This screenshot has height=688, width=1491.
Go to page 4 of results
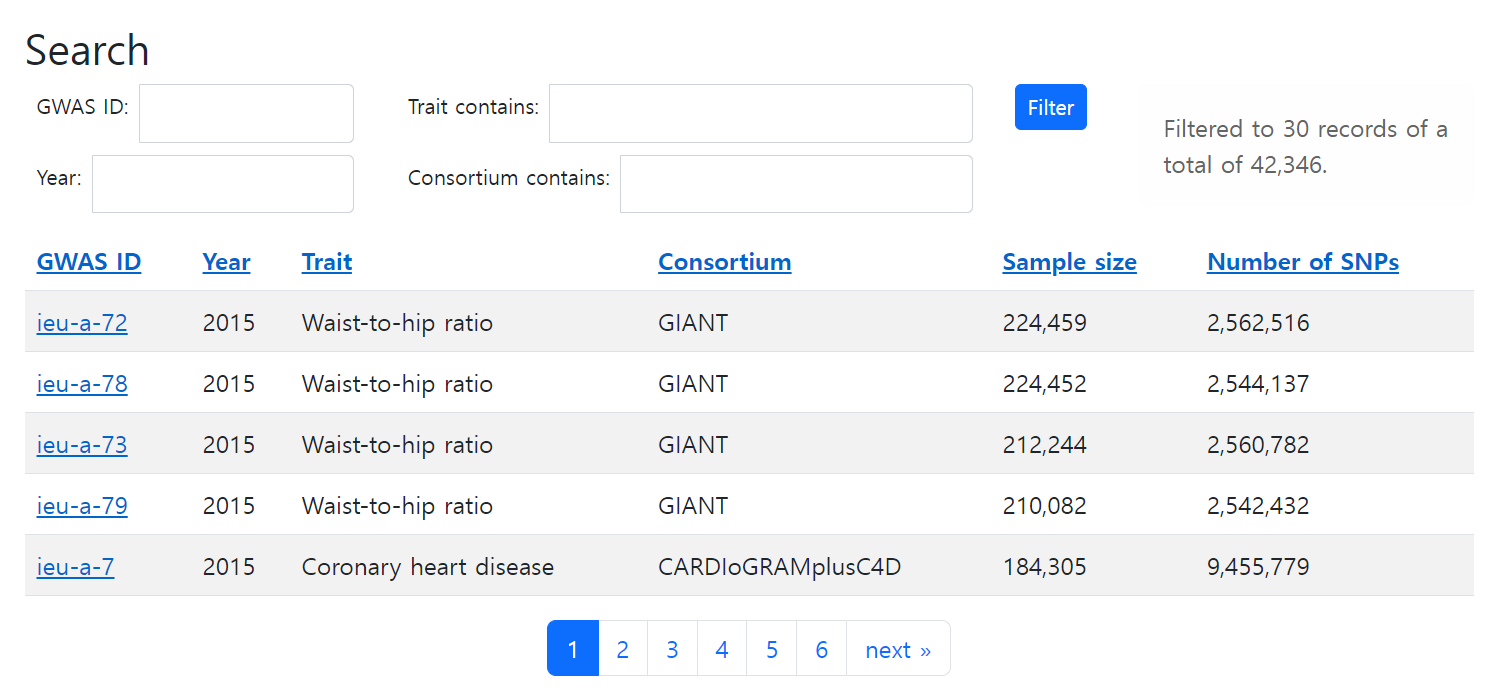(x=721, y=648)
